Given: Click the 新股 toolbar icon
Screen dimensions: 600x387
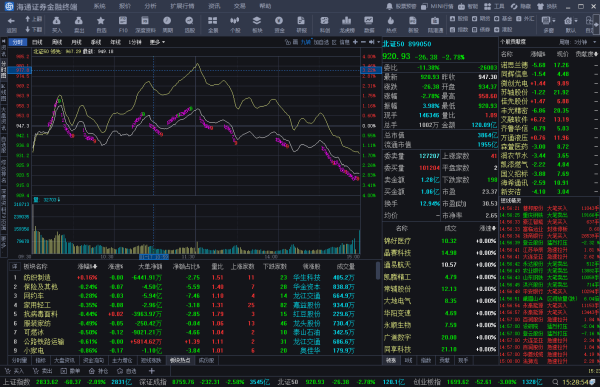Looking at the screenshot, I should 413,24.
